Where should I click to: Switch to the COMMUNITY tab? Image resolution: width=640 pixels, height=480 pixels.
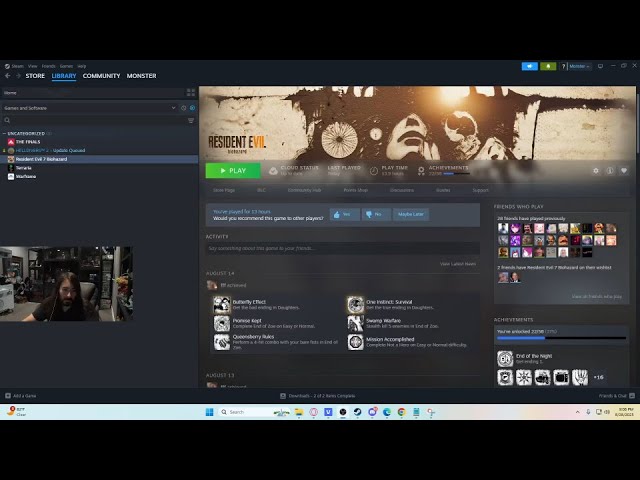(x=101, y=76)
